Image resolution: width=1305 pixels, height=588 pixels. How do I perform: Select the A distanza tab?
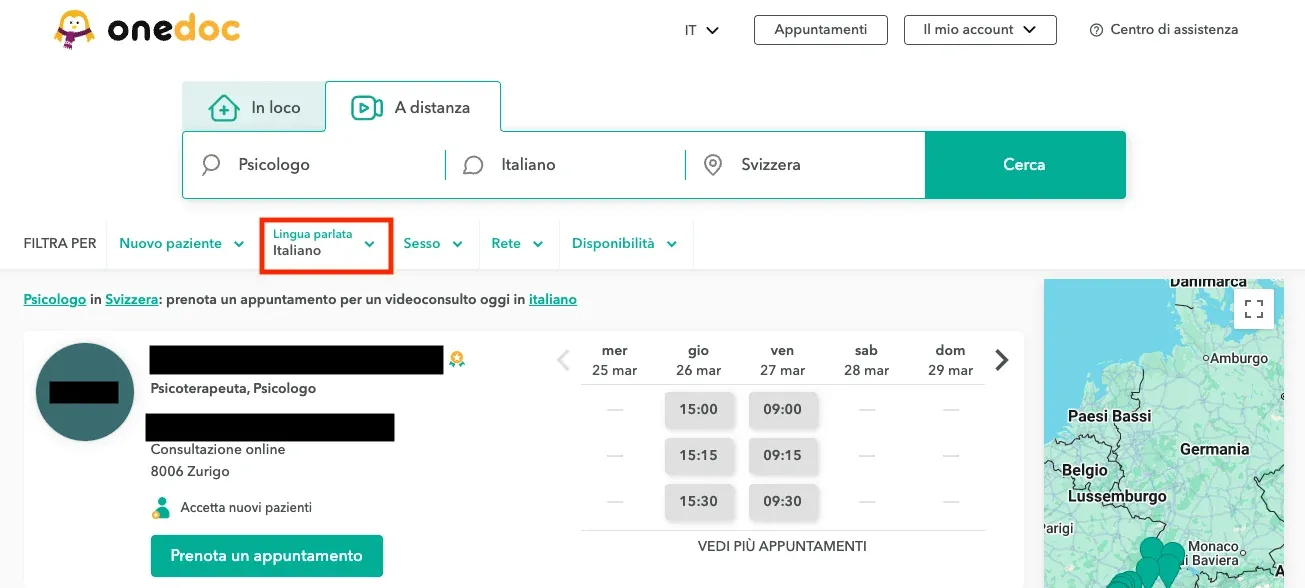(412, 107)
